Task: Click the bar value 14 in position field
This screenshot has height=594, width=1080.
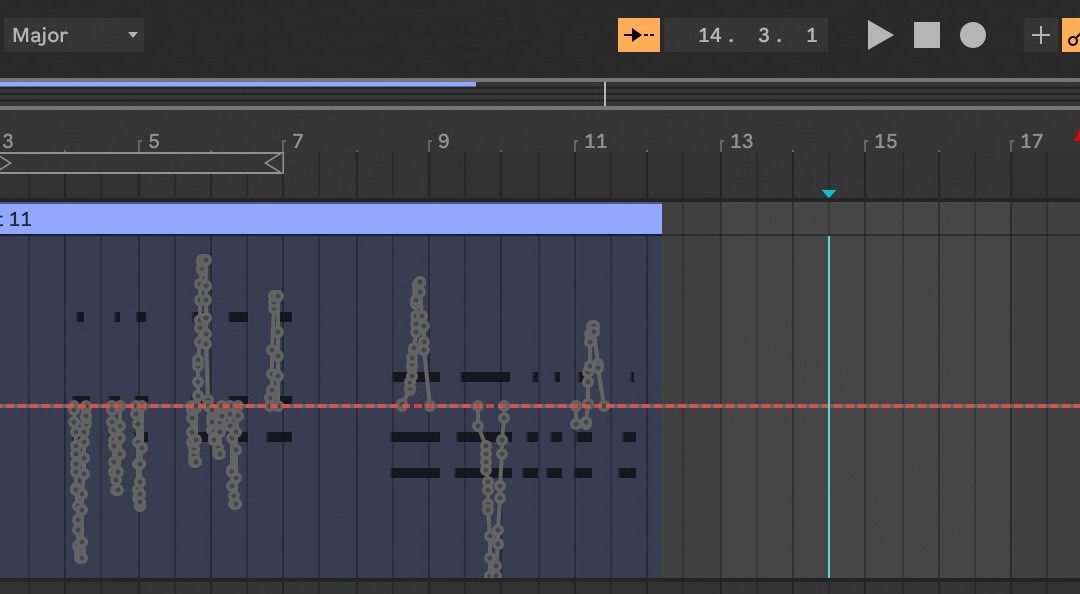Action: coord(710,36)
